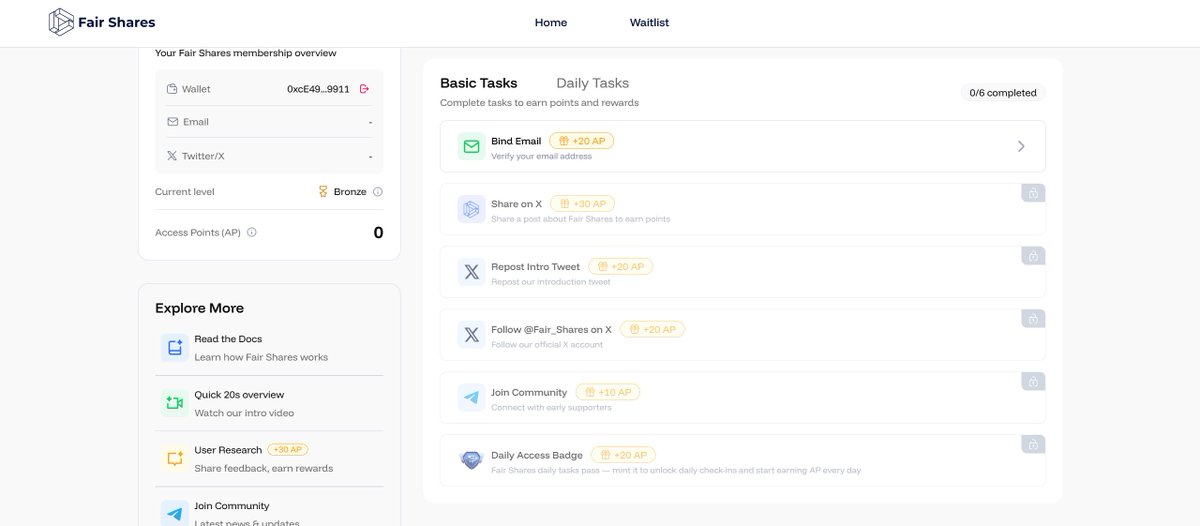Click the Bind Email envelope icon
This screenshot has width=1200, height=526.
click(471, 147)
